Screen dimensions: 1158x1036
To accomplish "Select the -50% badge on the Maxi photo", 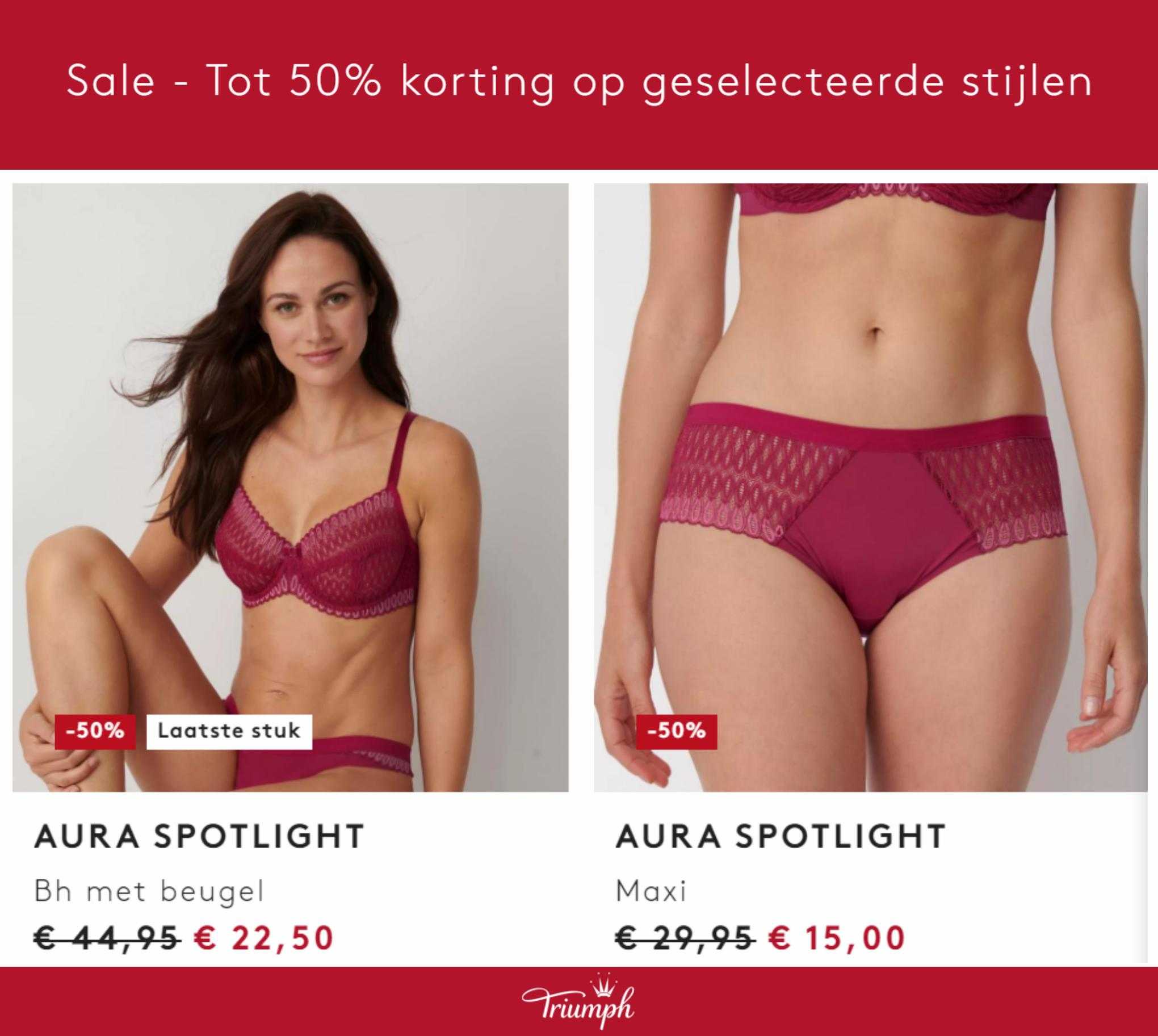I will [677, 732].
